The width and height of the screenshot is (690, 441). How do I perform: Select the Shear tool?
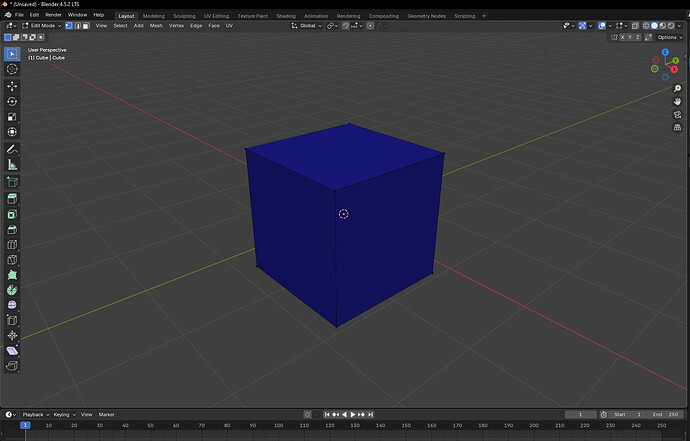[12, 351]
